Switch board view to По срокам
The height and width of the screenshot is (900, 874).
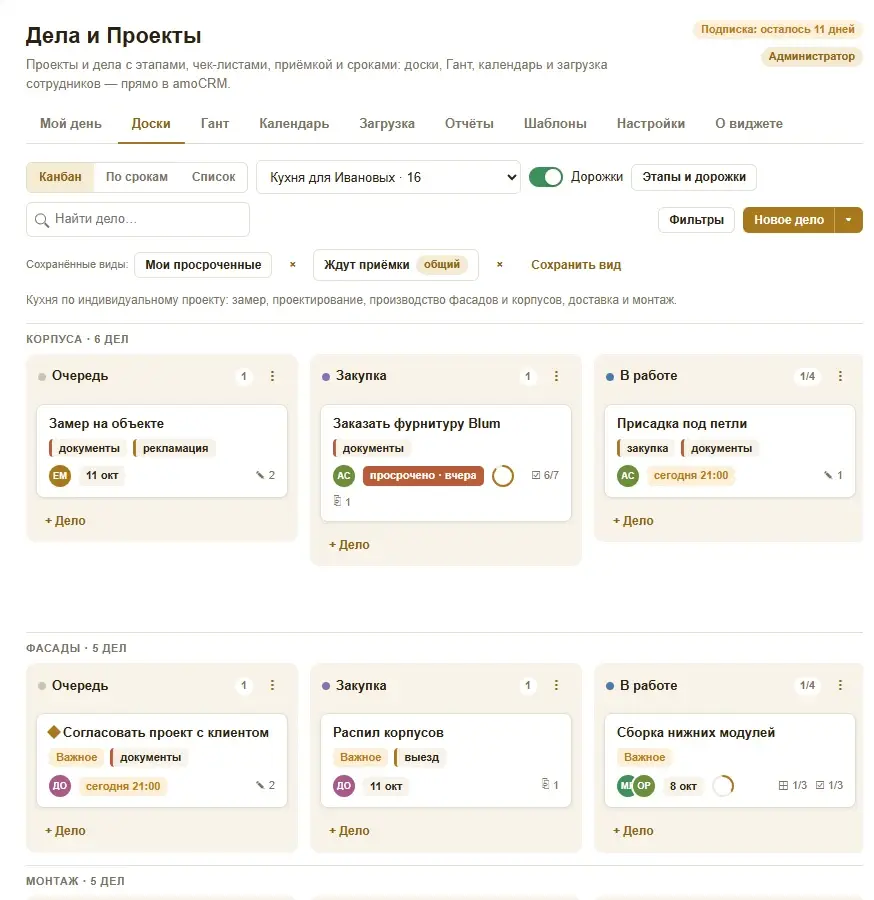pyautogui.click(x=137, y=177)
